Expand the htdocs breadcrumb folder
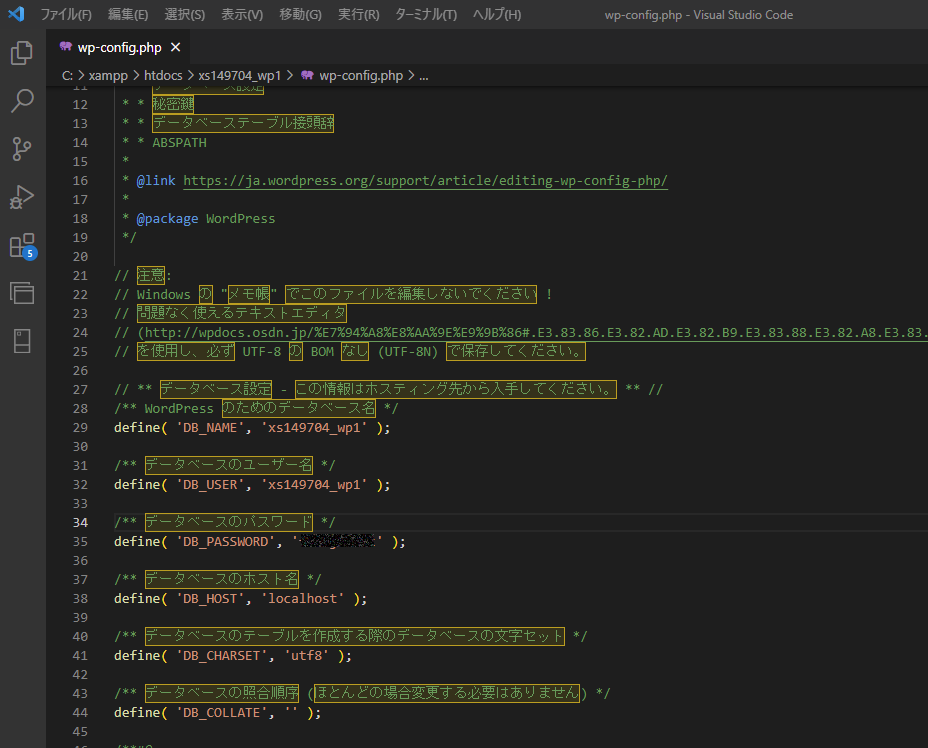 [164, 75]
